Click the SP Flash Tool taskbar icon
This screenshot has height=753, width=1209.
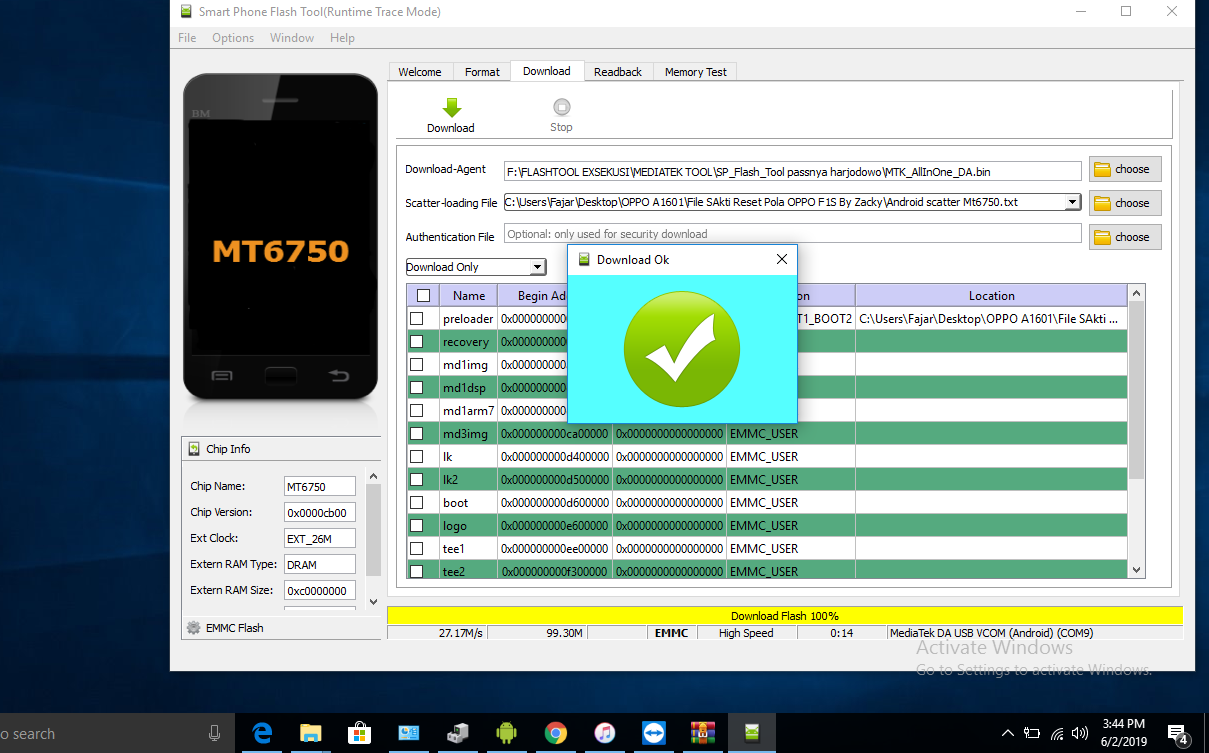[752, 733]
